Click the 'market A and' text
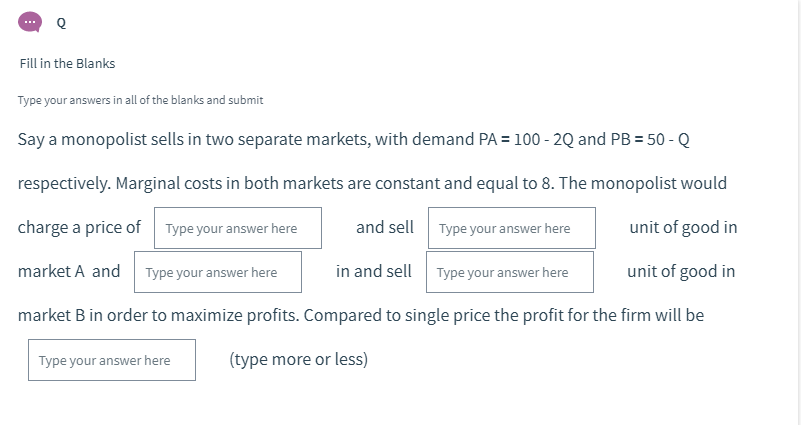Viewport: 801px width, 425px height. point(69,271)
